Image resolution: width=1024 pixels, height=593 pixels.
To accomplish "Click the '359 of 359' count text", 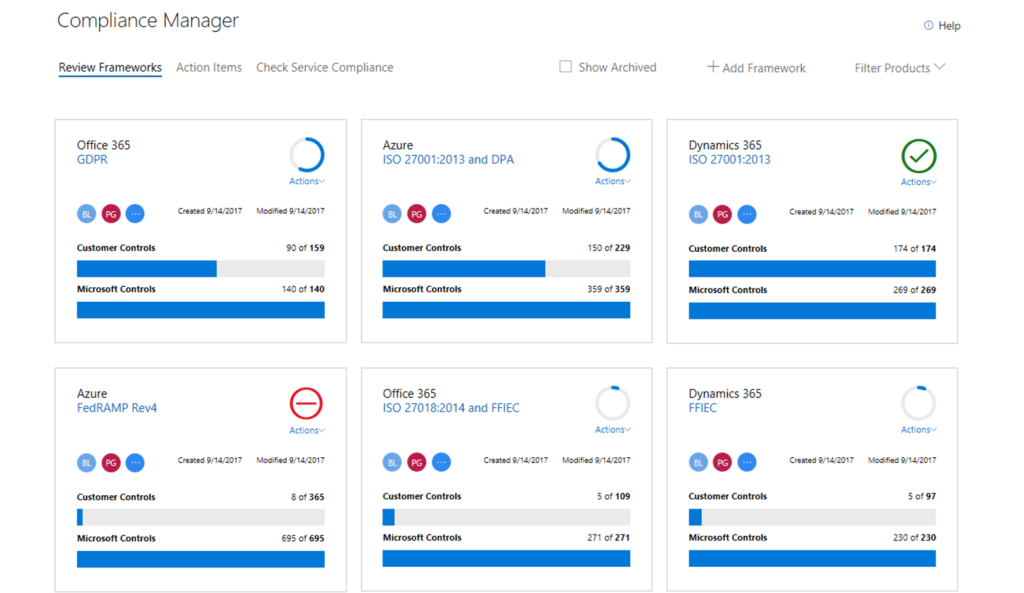I will tap(609, 289).
